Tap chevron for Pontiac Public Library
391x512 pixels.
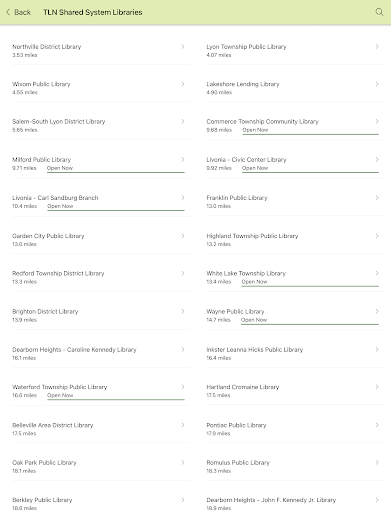pos(377,425)
